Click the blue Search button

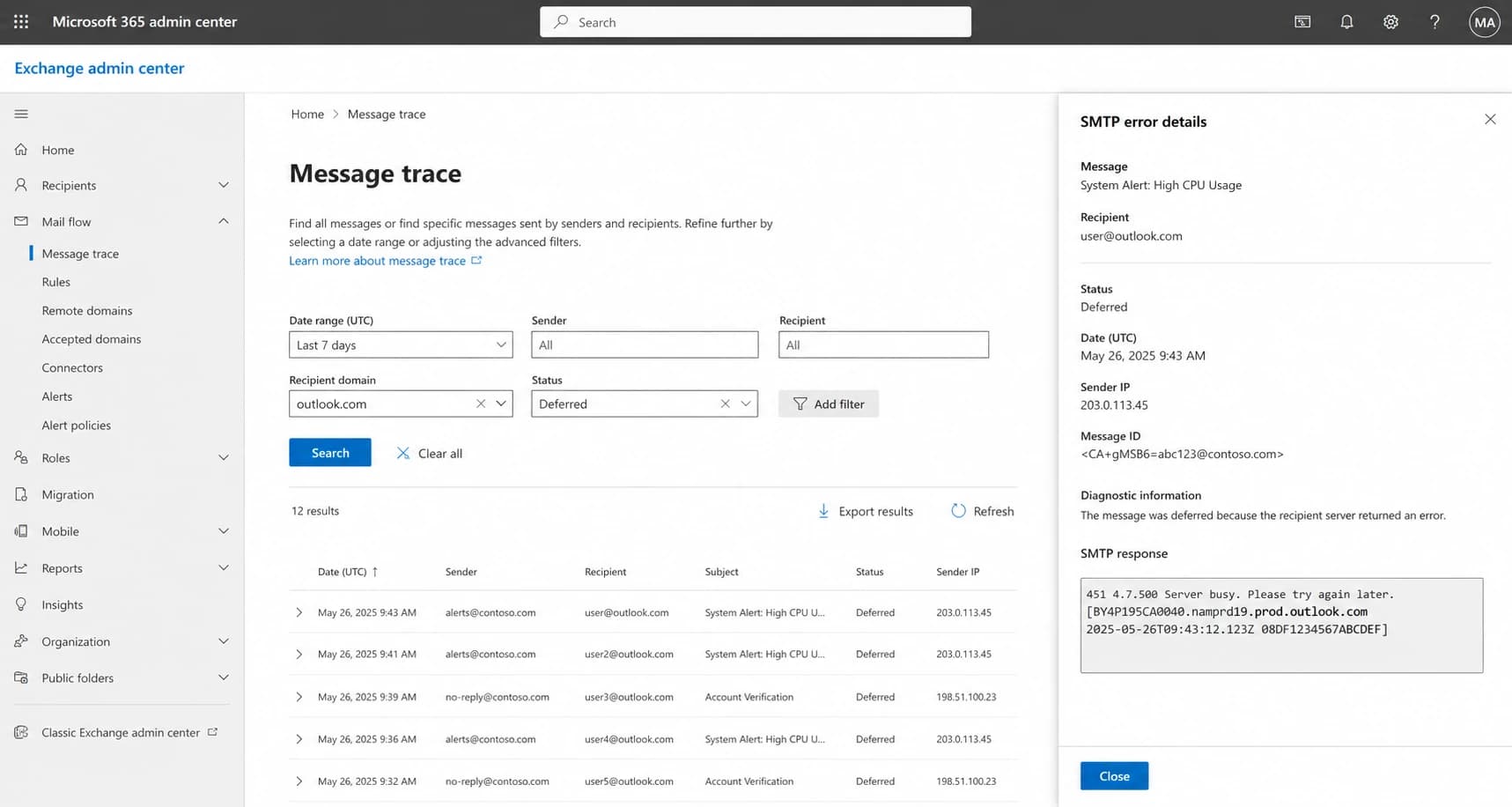coord(330,453)
